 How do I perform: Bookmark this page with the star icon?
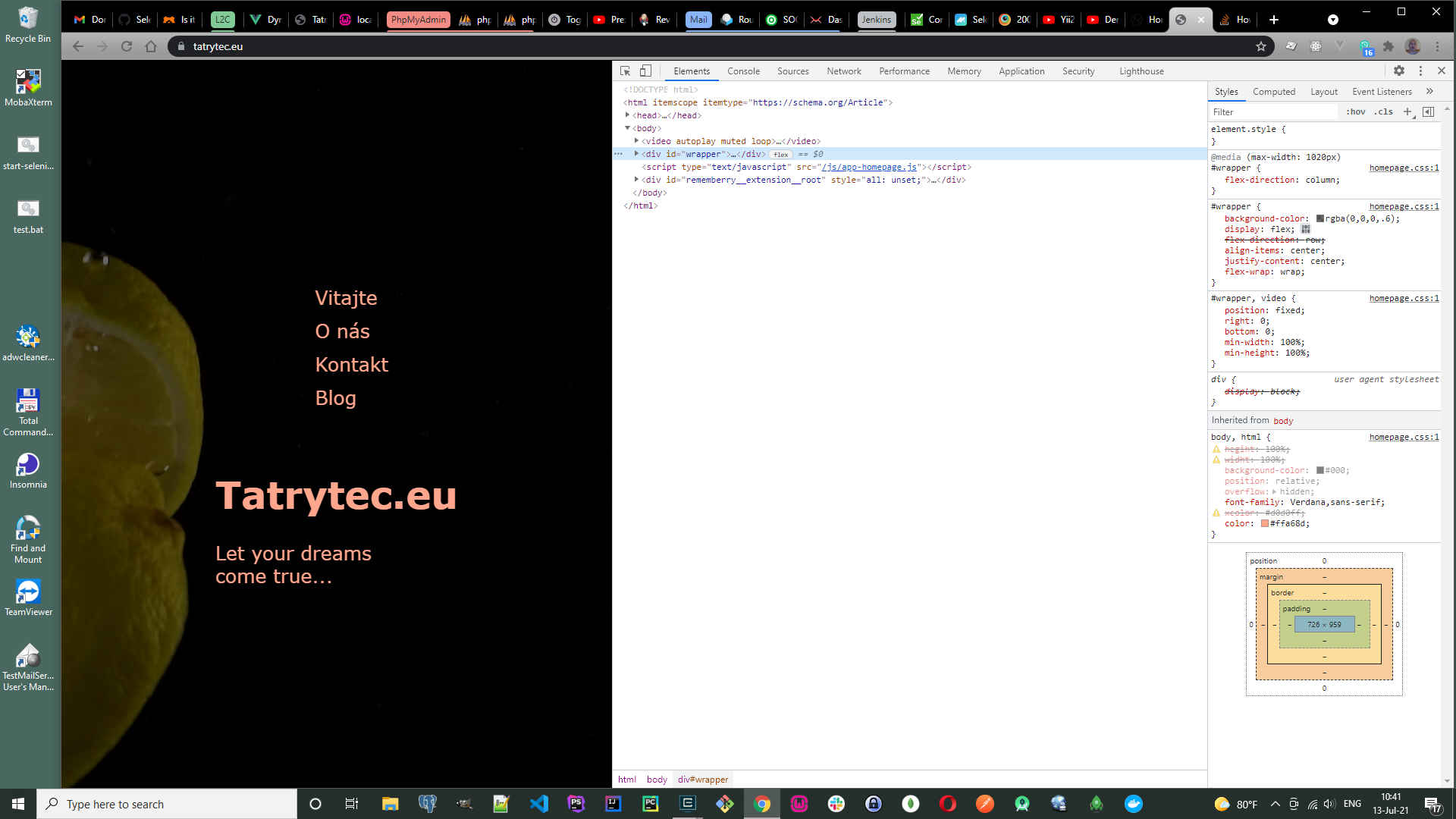[1261, 46]
